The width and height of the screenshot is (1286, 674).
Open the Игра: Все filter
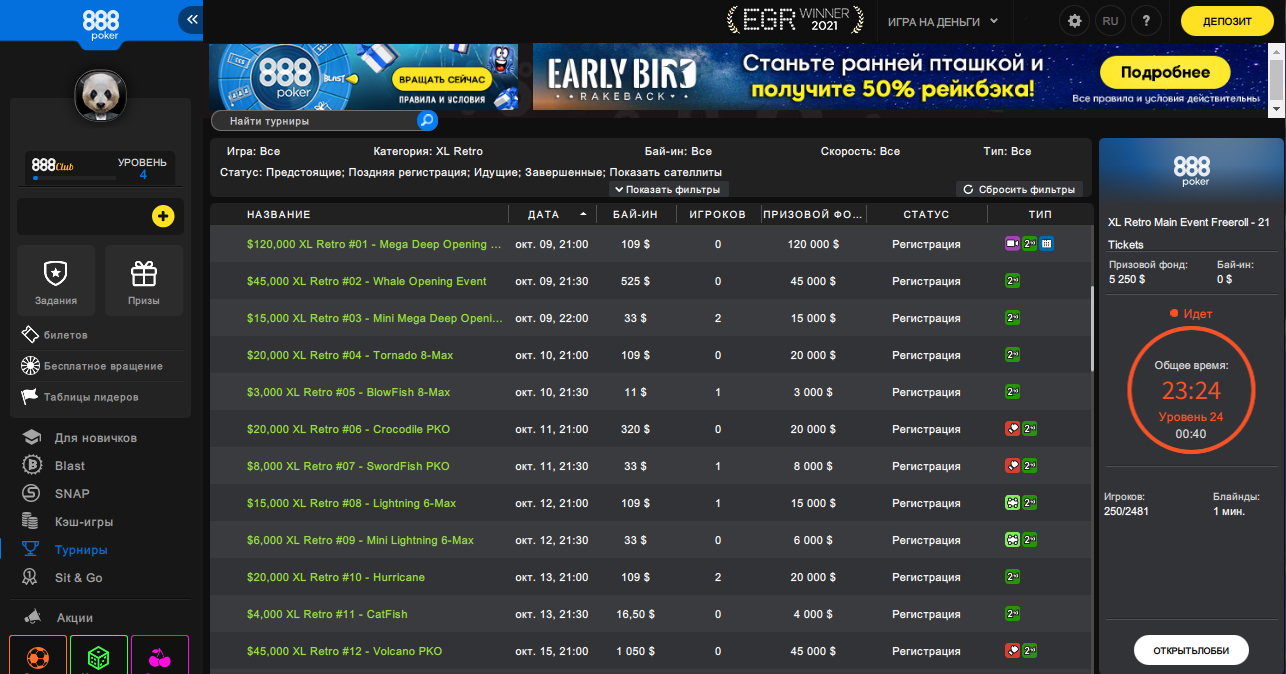click(x=254, y=152)
